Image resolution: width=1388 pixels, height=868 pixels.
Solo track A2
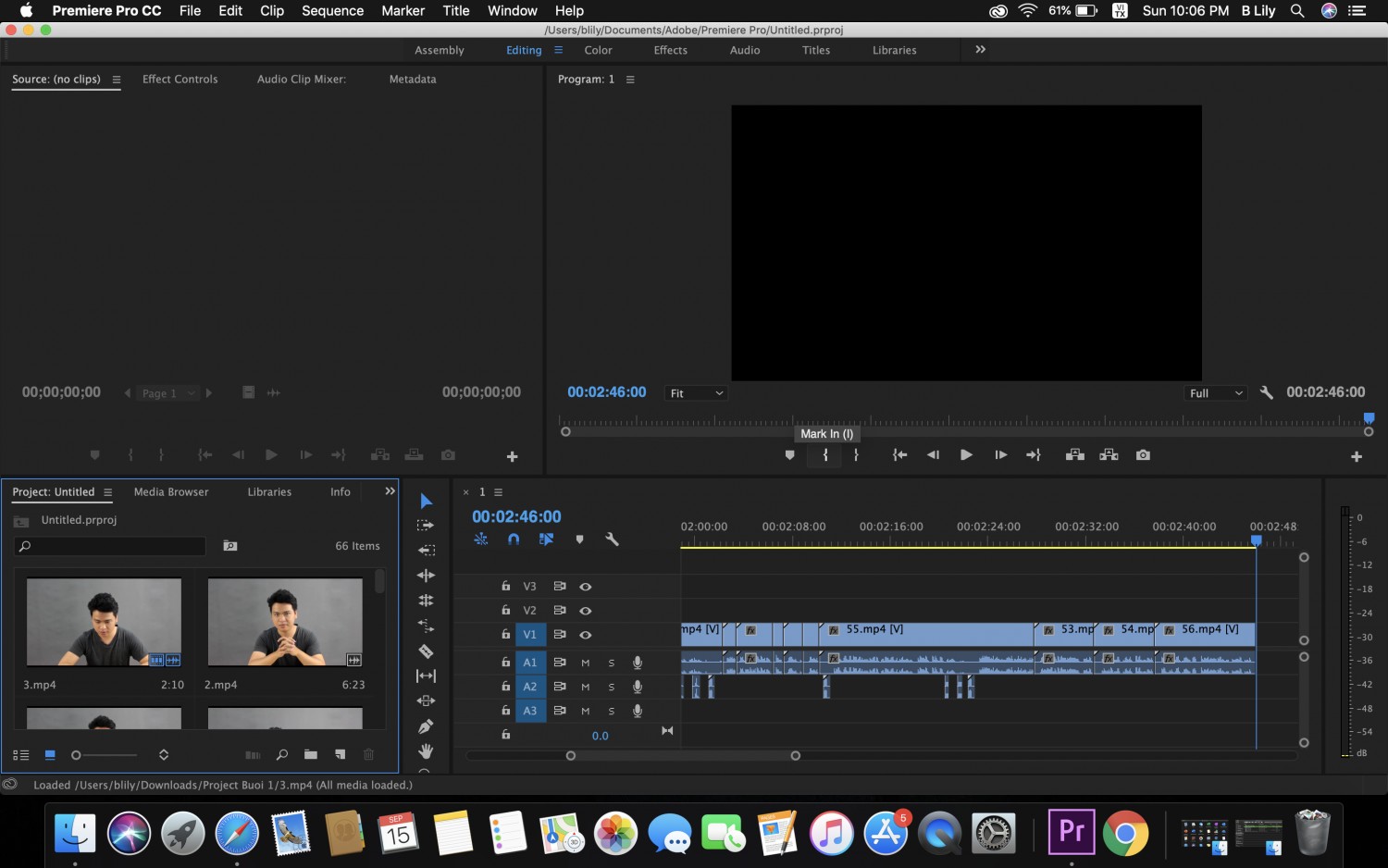[x=612, y=687]
